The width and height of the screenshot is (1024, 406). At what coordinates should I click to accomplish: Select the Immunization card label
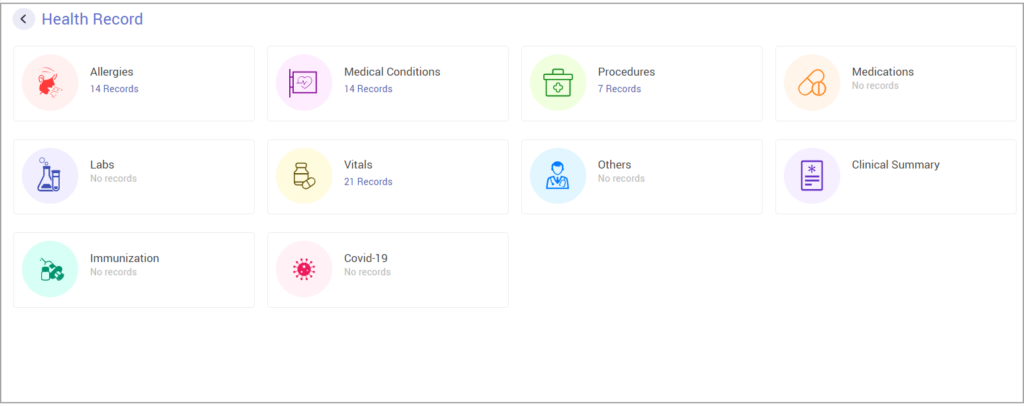(124, 258)
